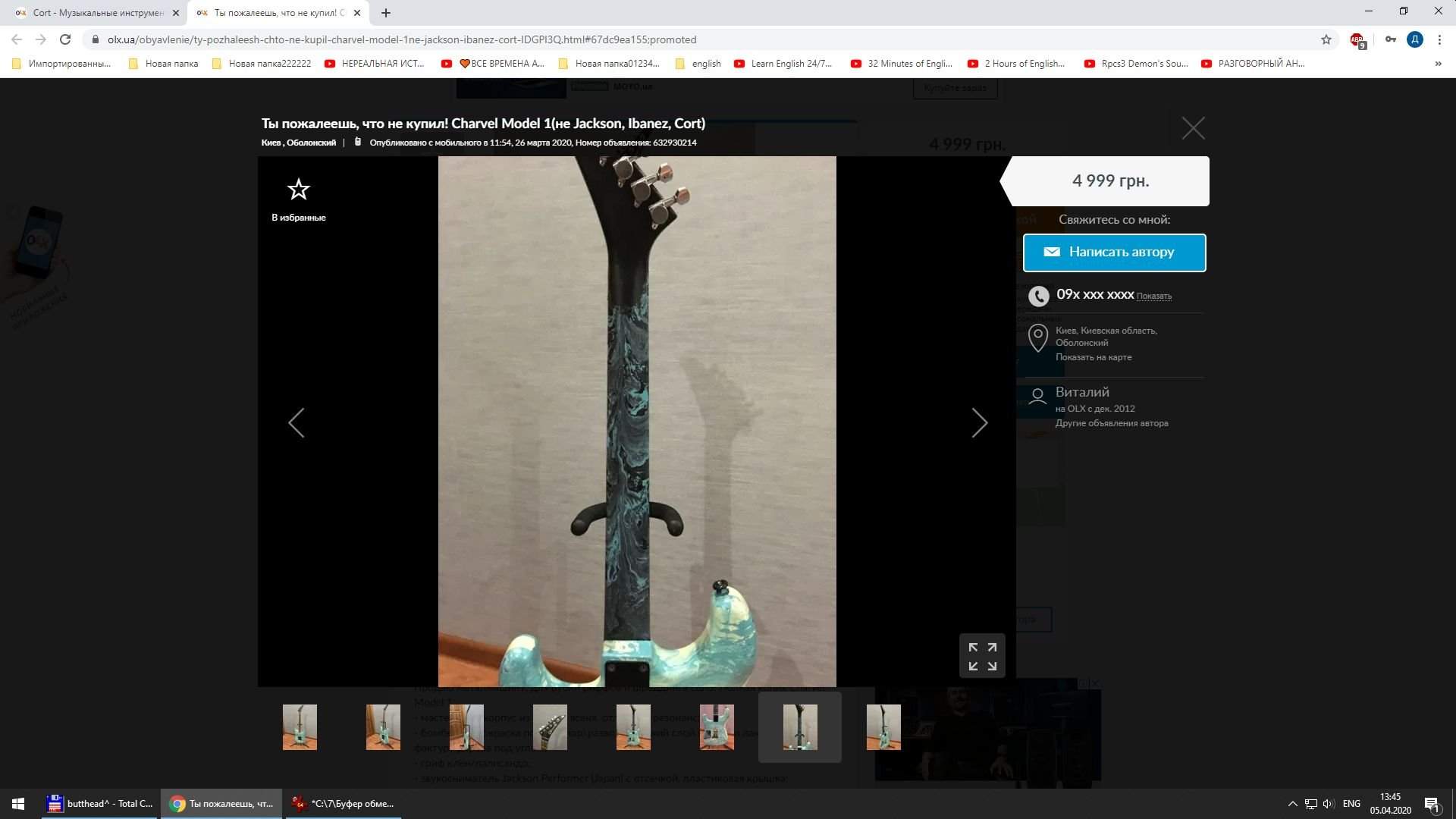Expand photo to fullscreen view
This screenshot has height=819, width=1456.
[x=982, y=656]
